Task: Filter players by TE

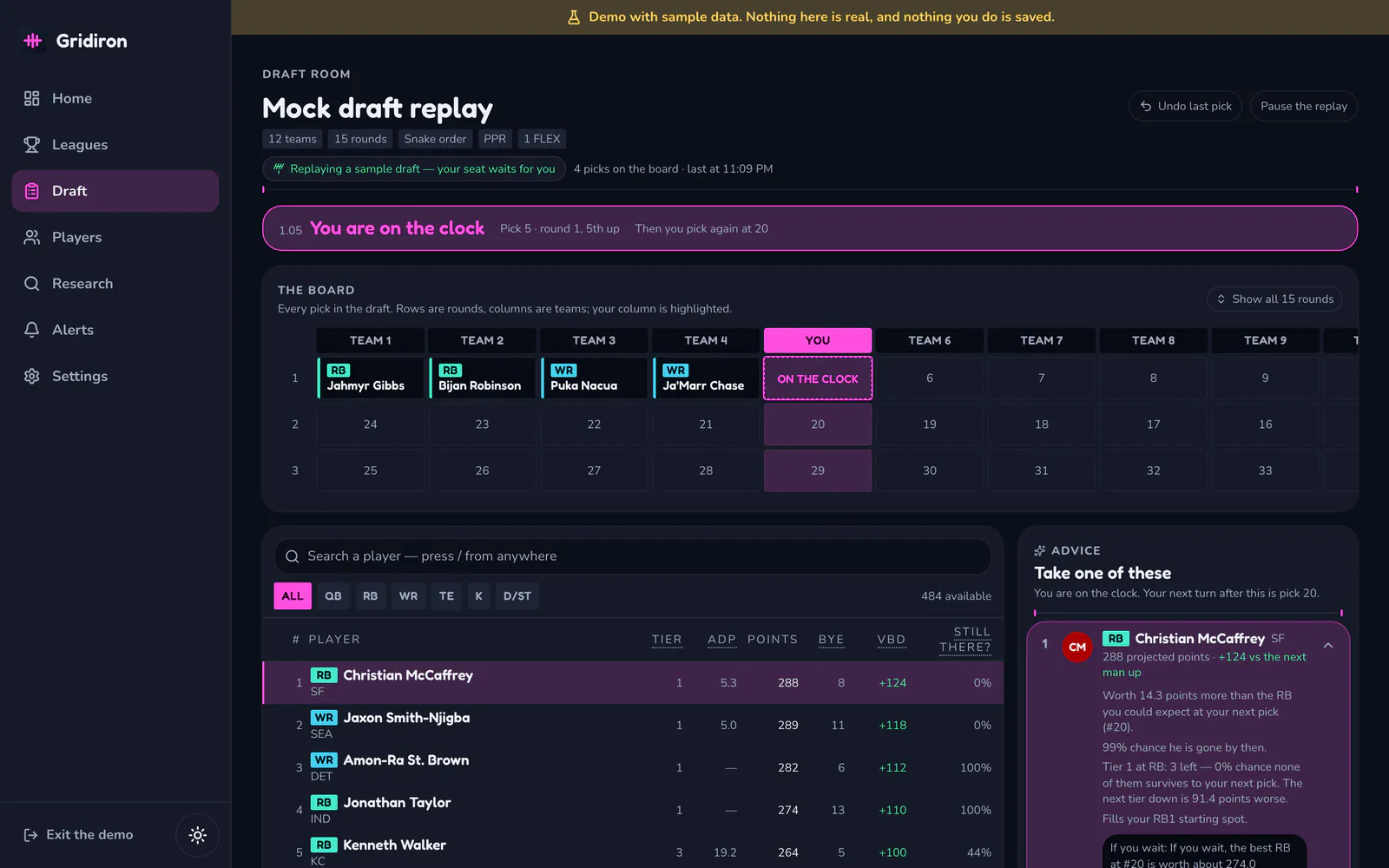Action: [447, 596]
